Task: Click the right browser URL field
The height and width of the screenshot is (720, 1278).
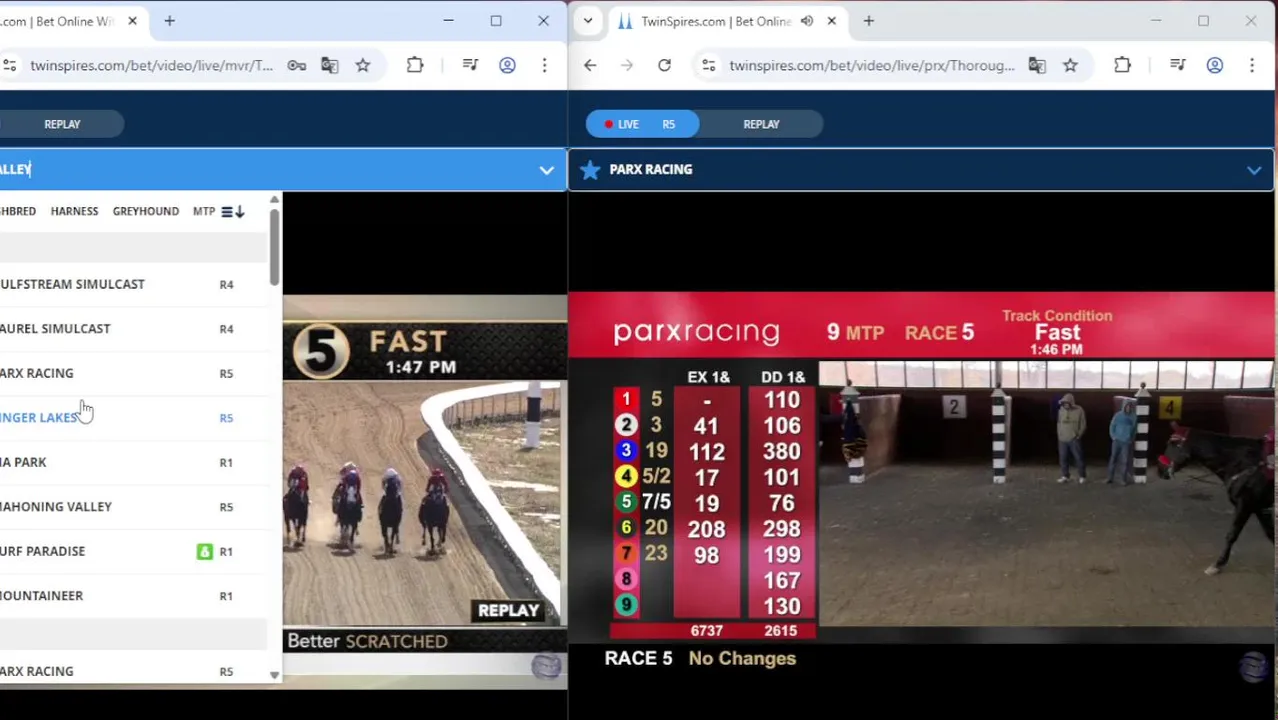Action: coord(872,65)
